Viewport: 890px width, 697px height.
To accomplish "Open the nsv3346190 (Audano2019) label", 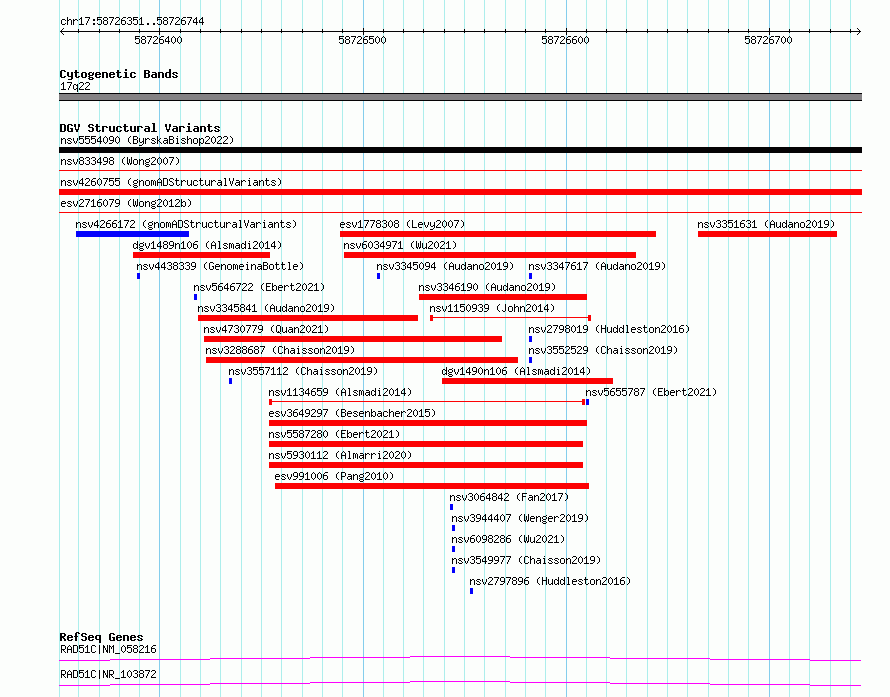I will (487, 287).
